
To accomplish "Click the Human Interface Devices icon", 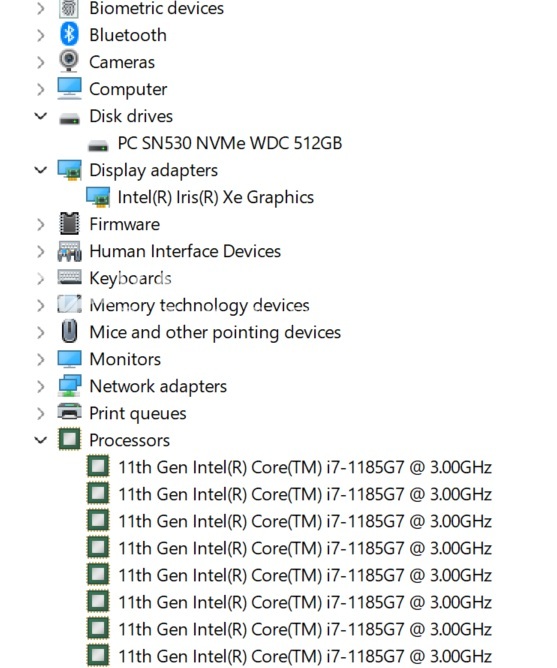I will (69, 251).
